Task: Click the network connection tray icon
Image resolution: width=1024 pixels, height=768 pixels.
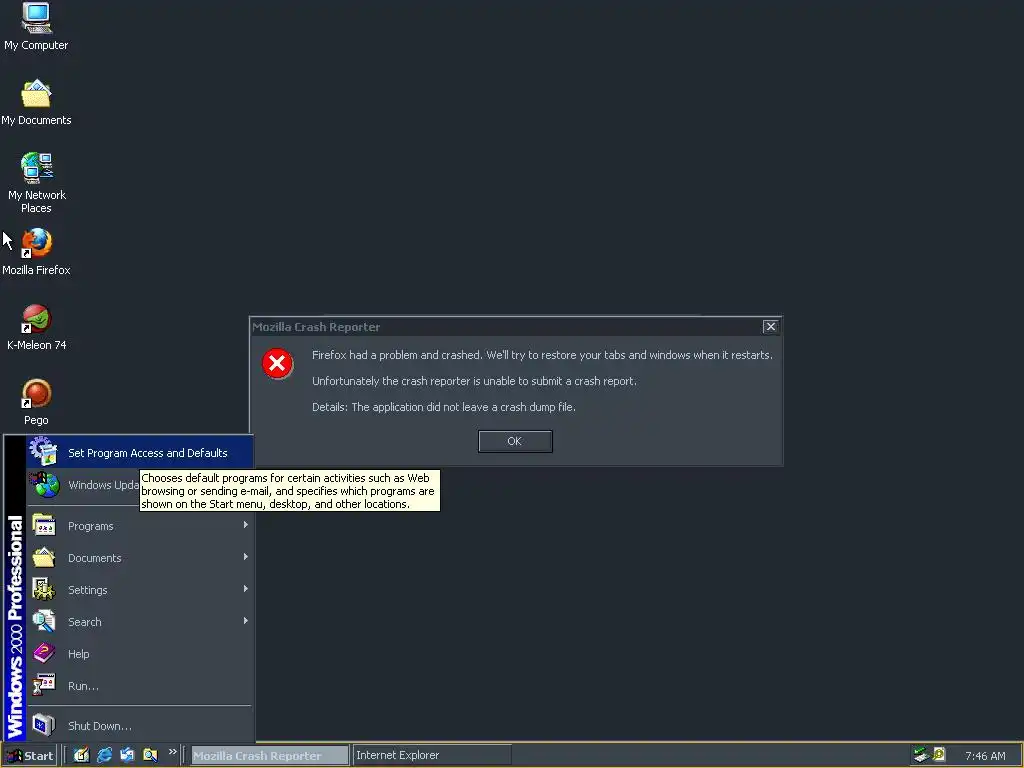Action: [921, 755]
